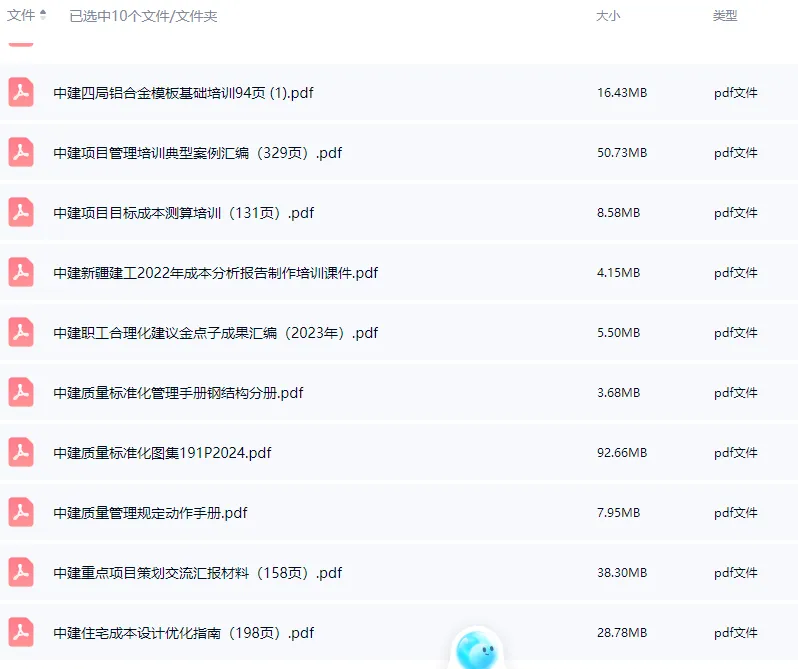Open 中建质量标准化管理手册钢结构分册.pdf
Image resolution: width=798 pixels, height=669 pixels.
(x=178, y=393)
